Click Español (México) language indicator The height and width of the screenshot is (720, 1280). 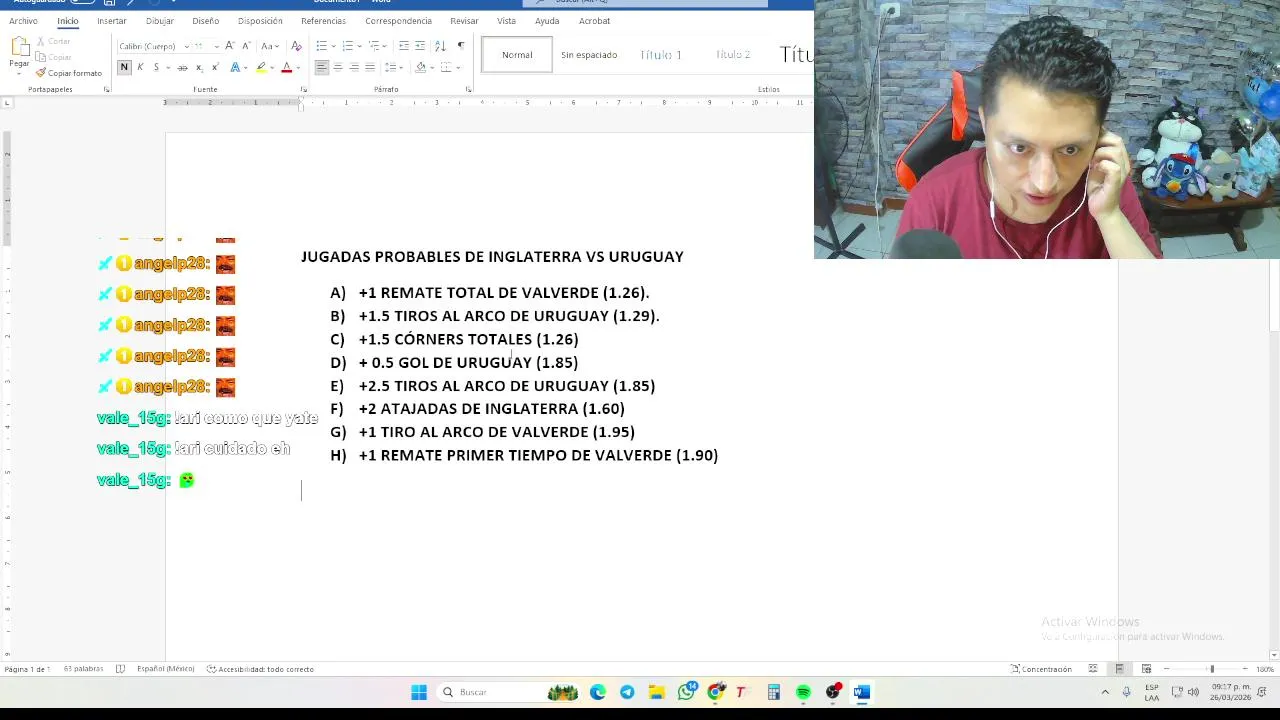pyautogui.click(x=165, y=669)
